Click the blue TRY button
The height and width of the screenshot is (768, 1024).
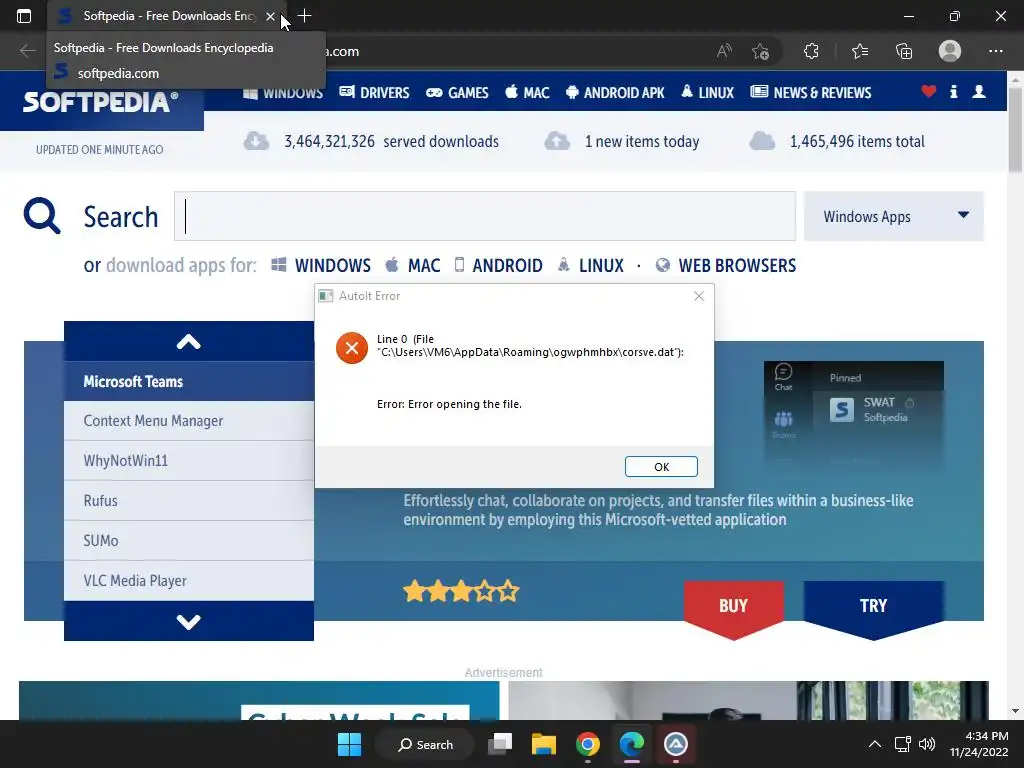coord(873,606)
